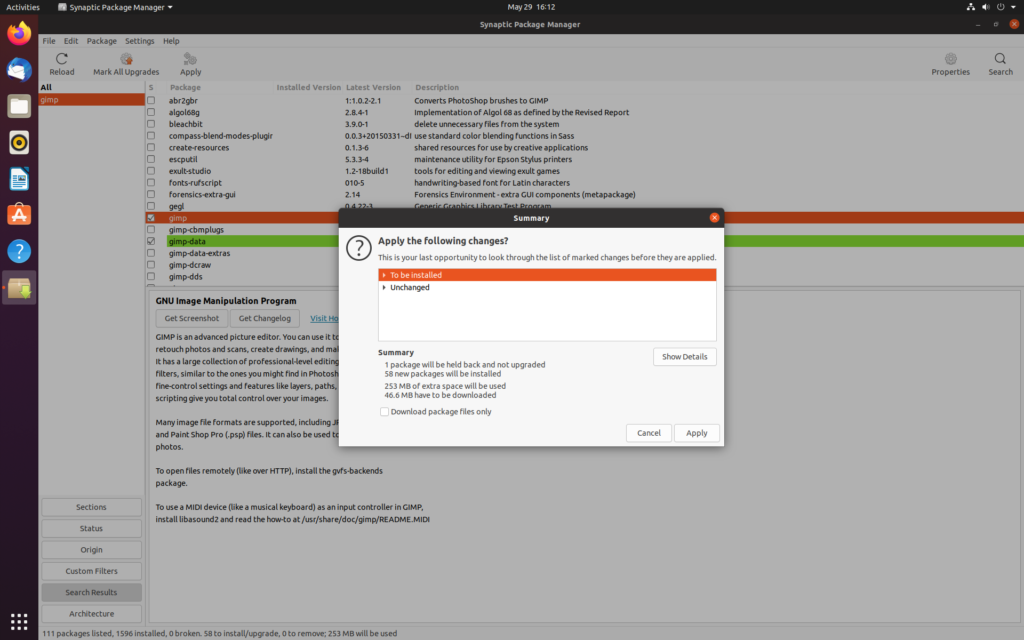Select the 'All' entry in sidebar

(91, 88)
